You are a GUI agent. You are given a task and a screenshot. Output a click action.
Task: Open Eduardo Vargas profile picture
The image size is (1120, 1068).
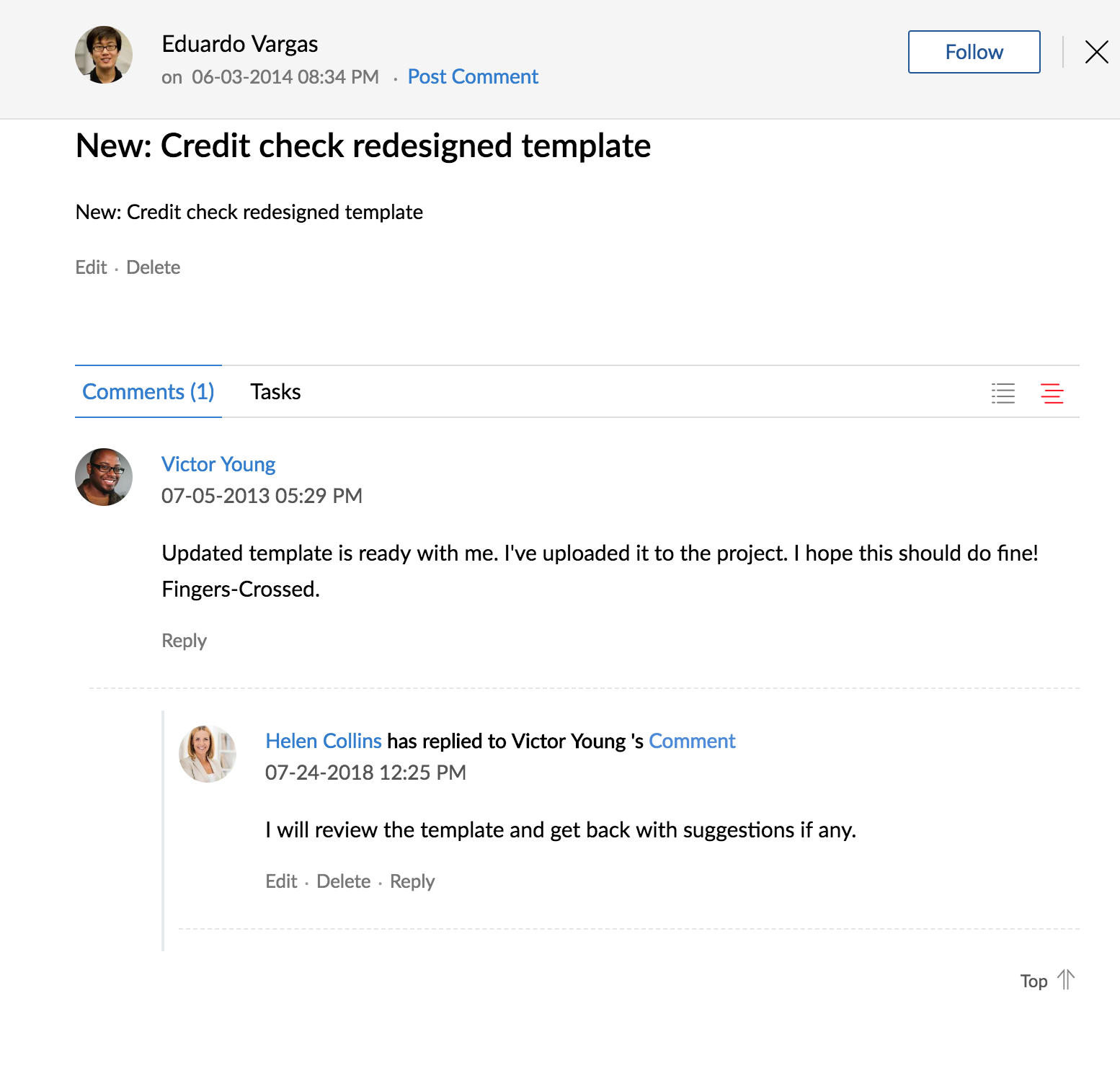point(104,55)
